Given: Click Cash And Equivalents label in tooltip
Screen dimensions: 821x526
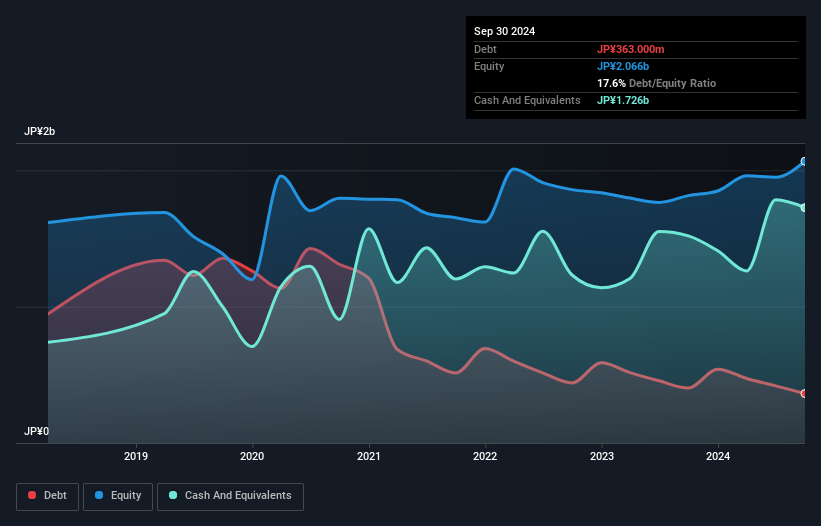Looking at the screenshot, I should (x=527, y=100).
